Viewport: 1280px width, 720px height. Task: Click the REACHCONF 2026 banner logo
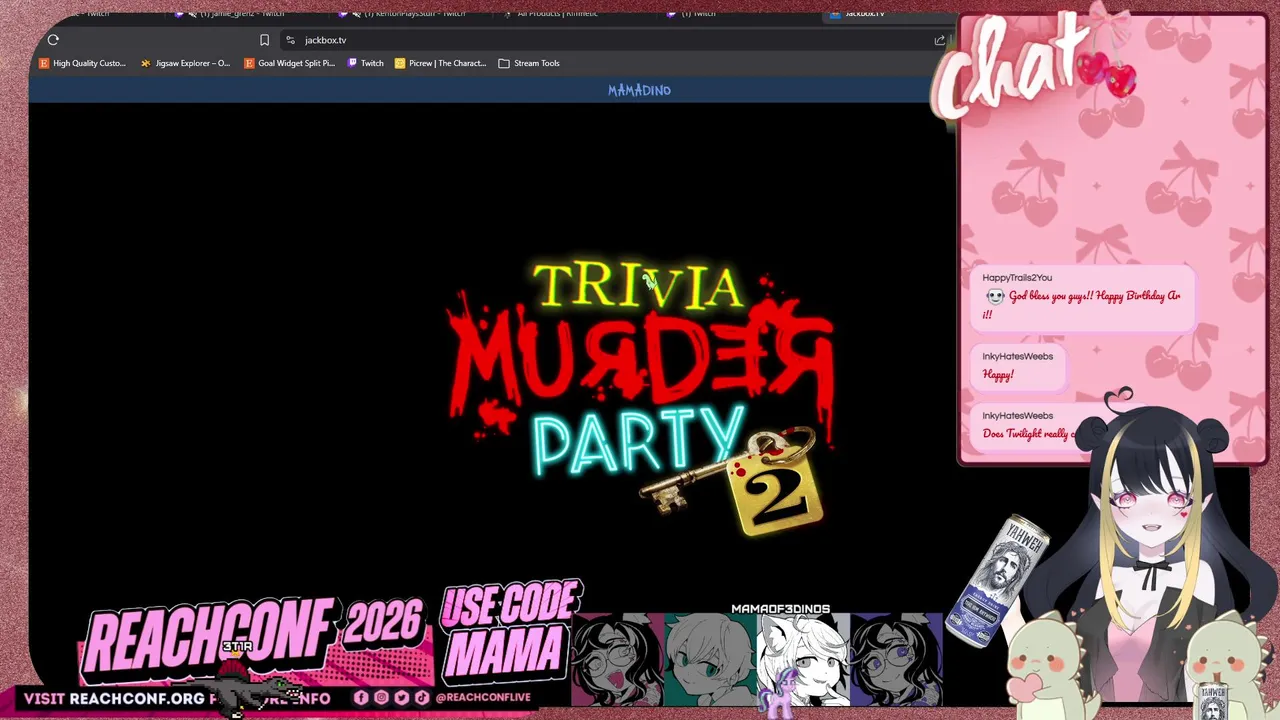[255, 638]
